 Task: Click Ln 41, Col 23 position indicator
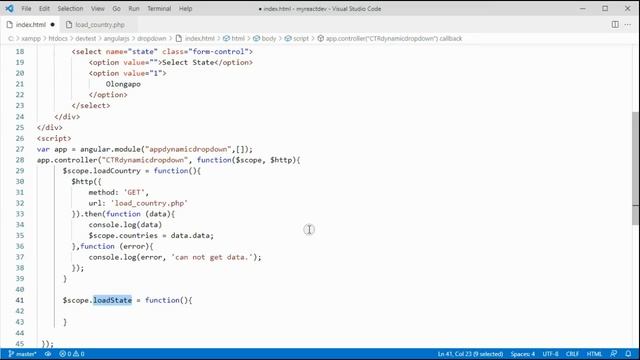470,354
